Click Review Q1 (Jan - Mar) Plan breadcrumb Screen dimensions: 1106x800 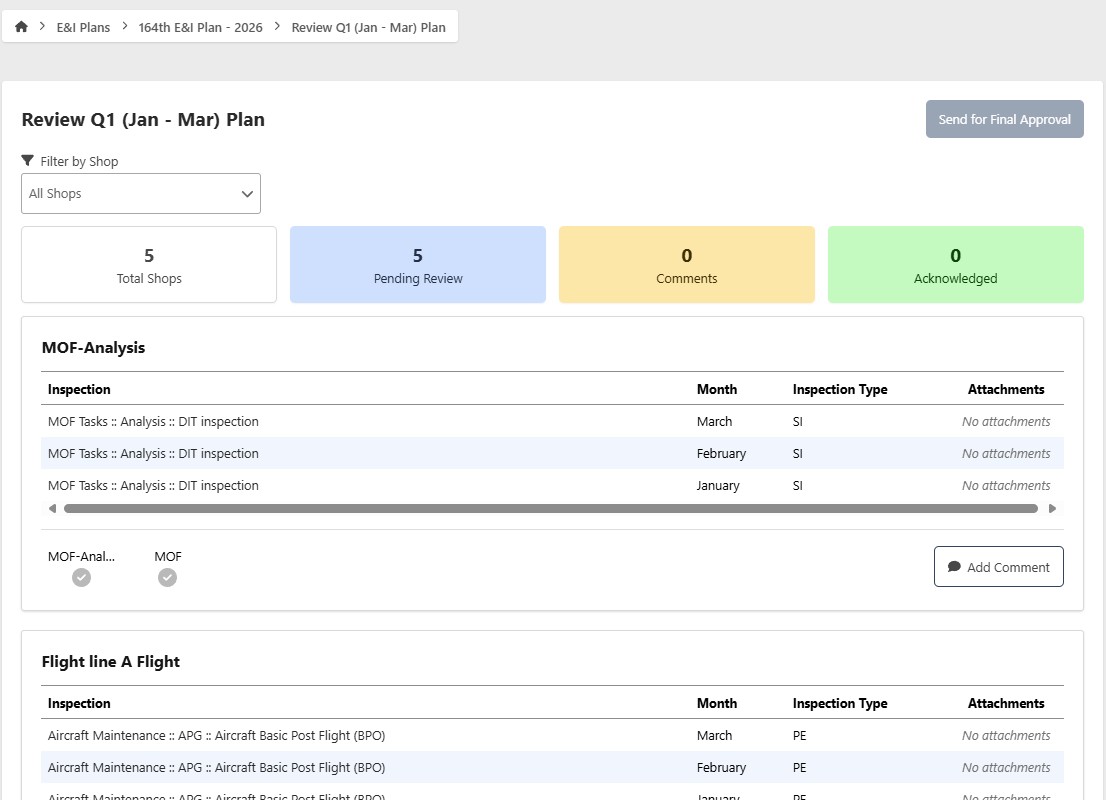(368, 28)
